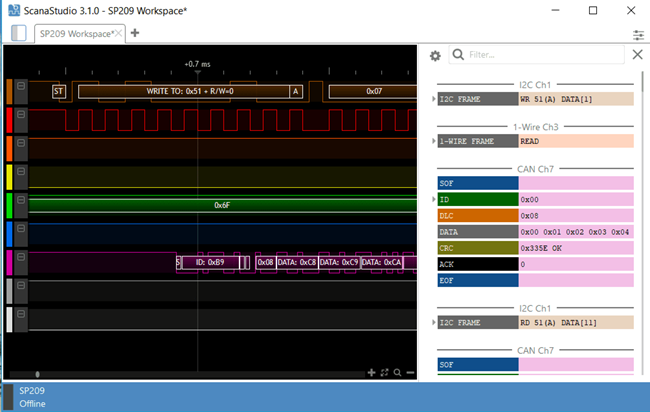Image resolution: width=650 pixels, height=412 pixels.
Task: Select the DLC 0x08 row
Action: [535, 216]
